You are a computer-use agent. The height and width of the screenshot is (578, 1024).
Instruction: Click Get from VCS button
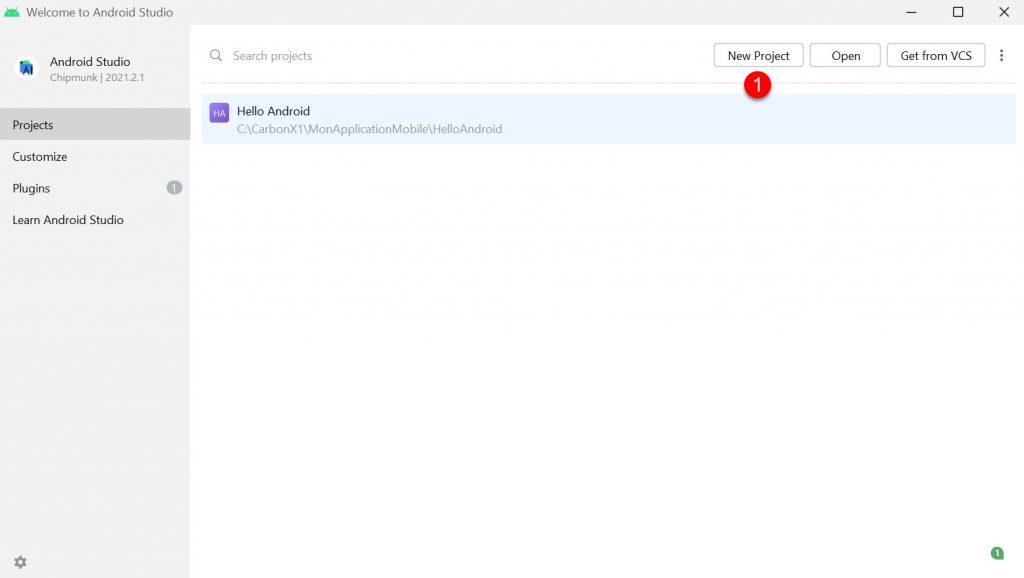point(936,56)
